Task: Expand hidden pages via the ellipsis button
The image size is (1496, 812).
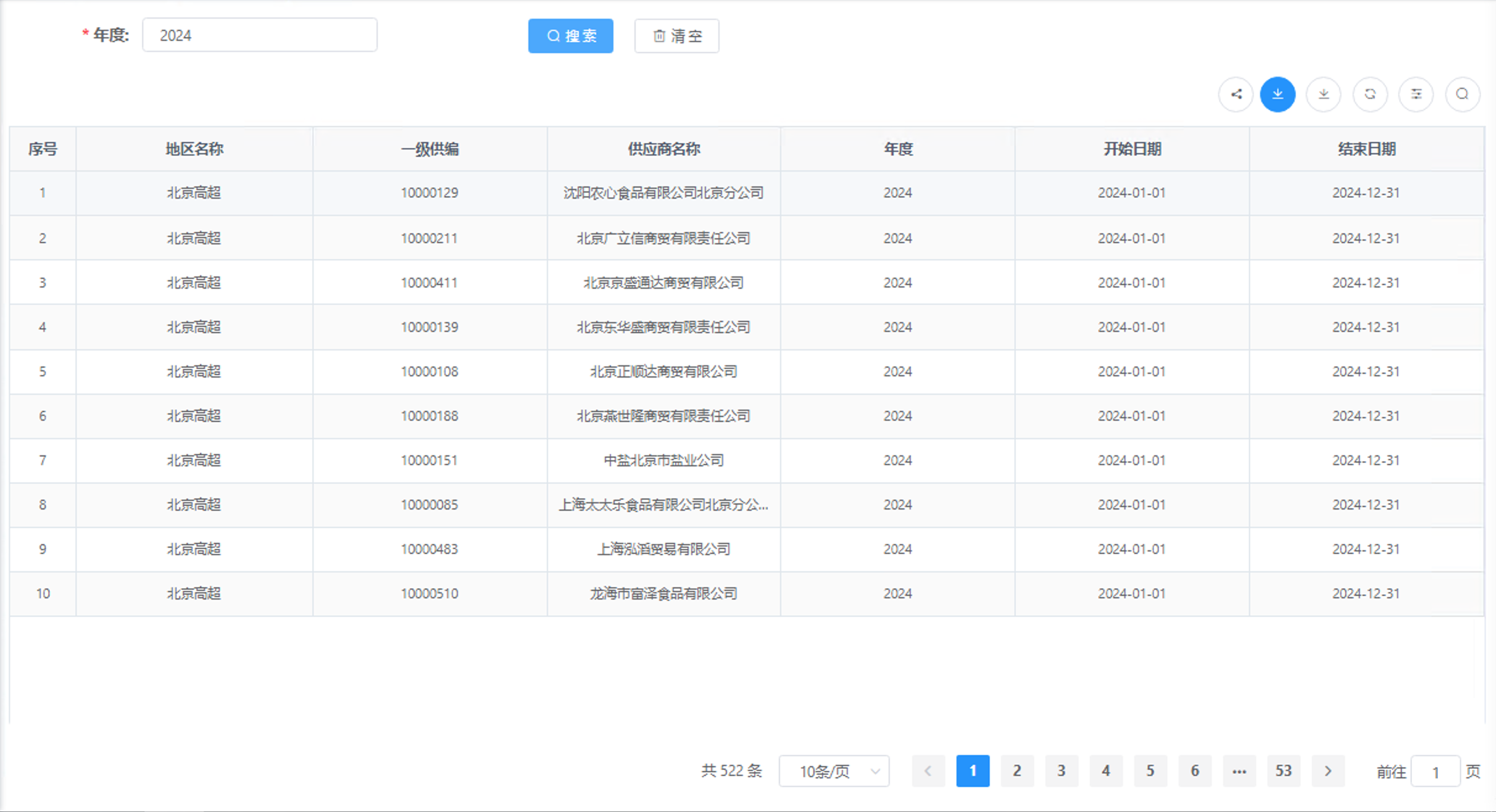Action: pyautogui.click(x=1239, y=771)
